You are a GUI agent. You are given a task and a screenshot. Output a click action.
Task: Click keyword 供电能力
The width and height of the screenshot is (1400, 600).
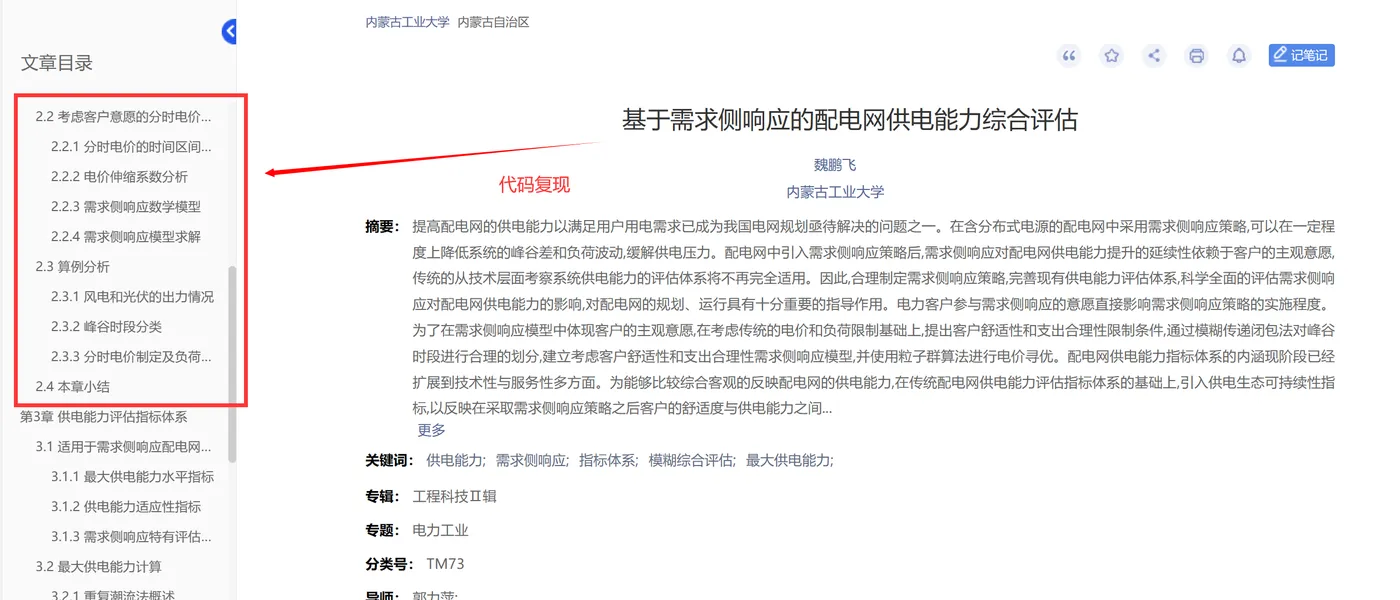(x=454, y=460)
